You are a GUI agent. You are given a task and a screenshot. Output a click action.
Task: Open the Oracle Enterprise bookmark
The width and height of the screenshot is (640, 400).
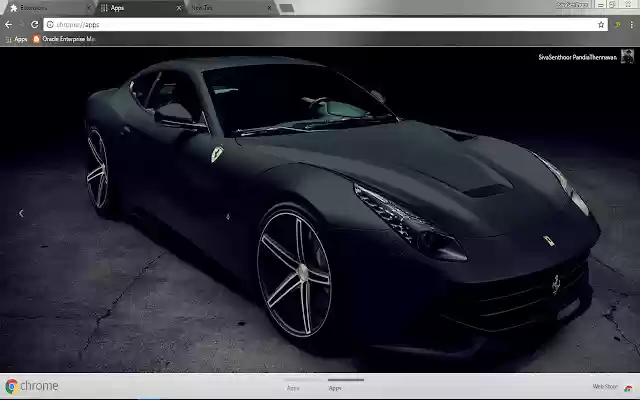64,39
